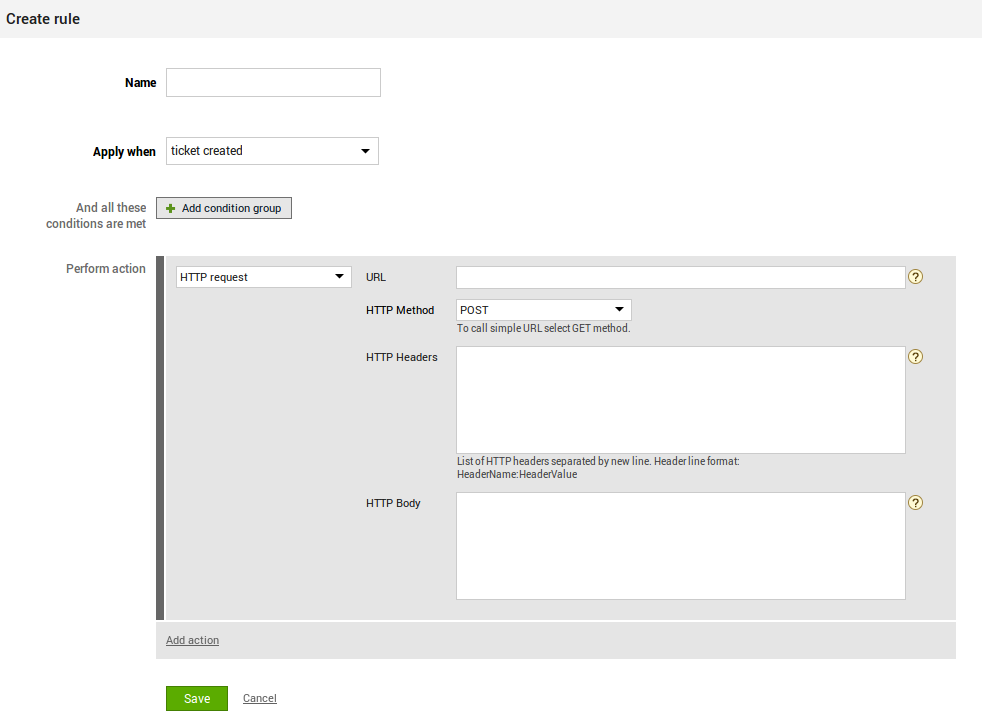
Task: Click the help icon for HTTP Body
Action: (915, 503)
